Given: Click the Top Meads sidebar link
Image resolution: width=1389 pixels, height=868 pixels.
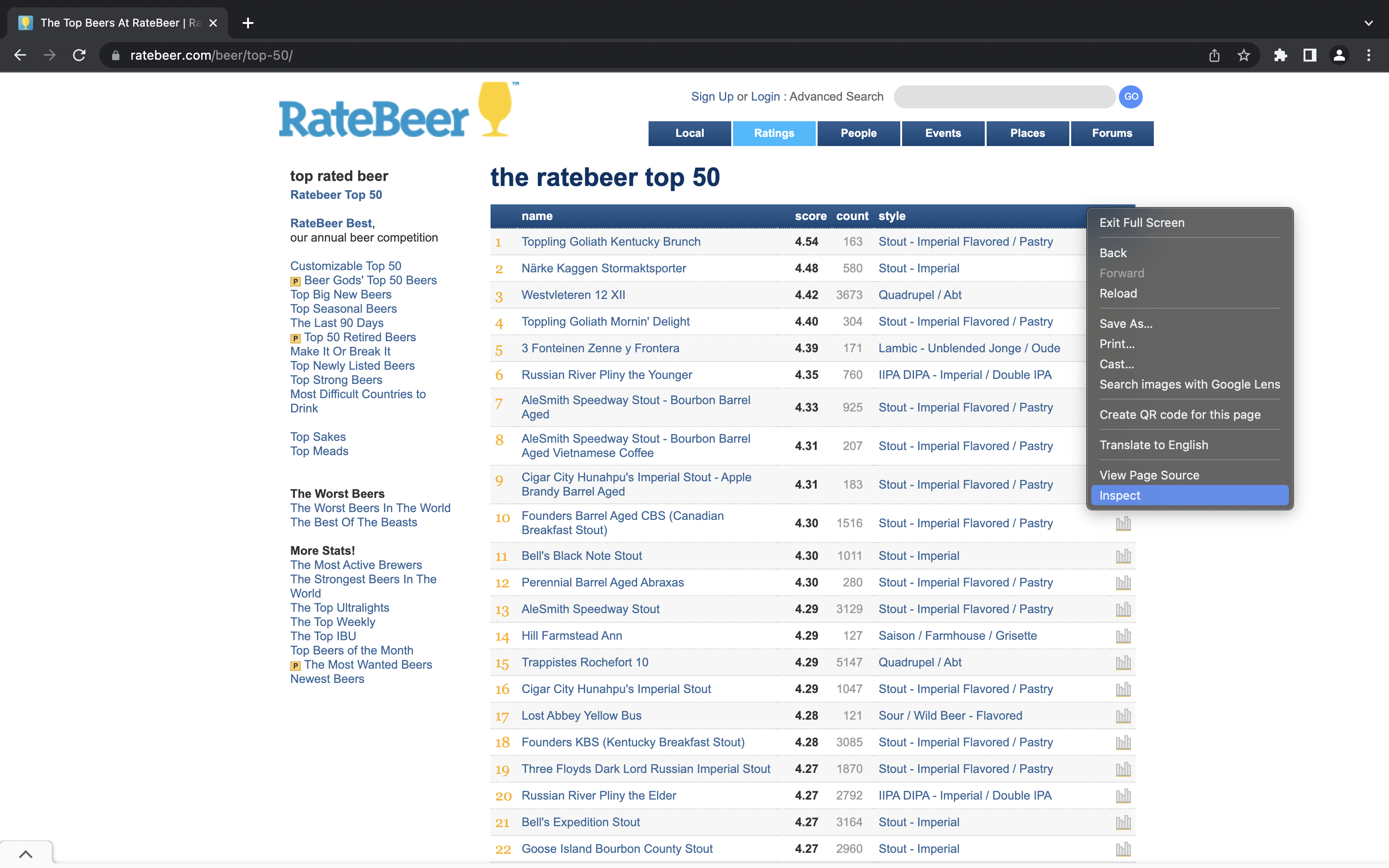Looking at the screenshot, I should pyautogui.click(x=319, y=451).
